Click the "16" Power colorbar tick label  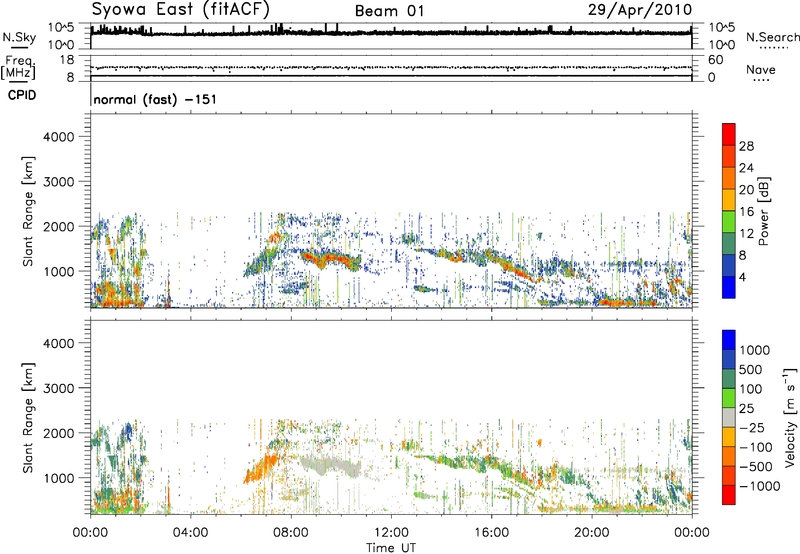pos(746,212)
